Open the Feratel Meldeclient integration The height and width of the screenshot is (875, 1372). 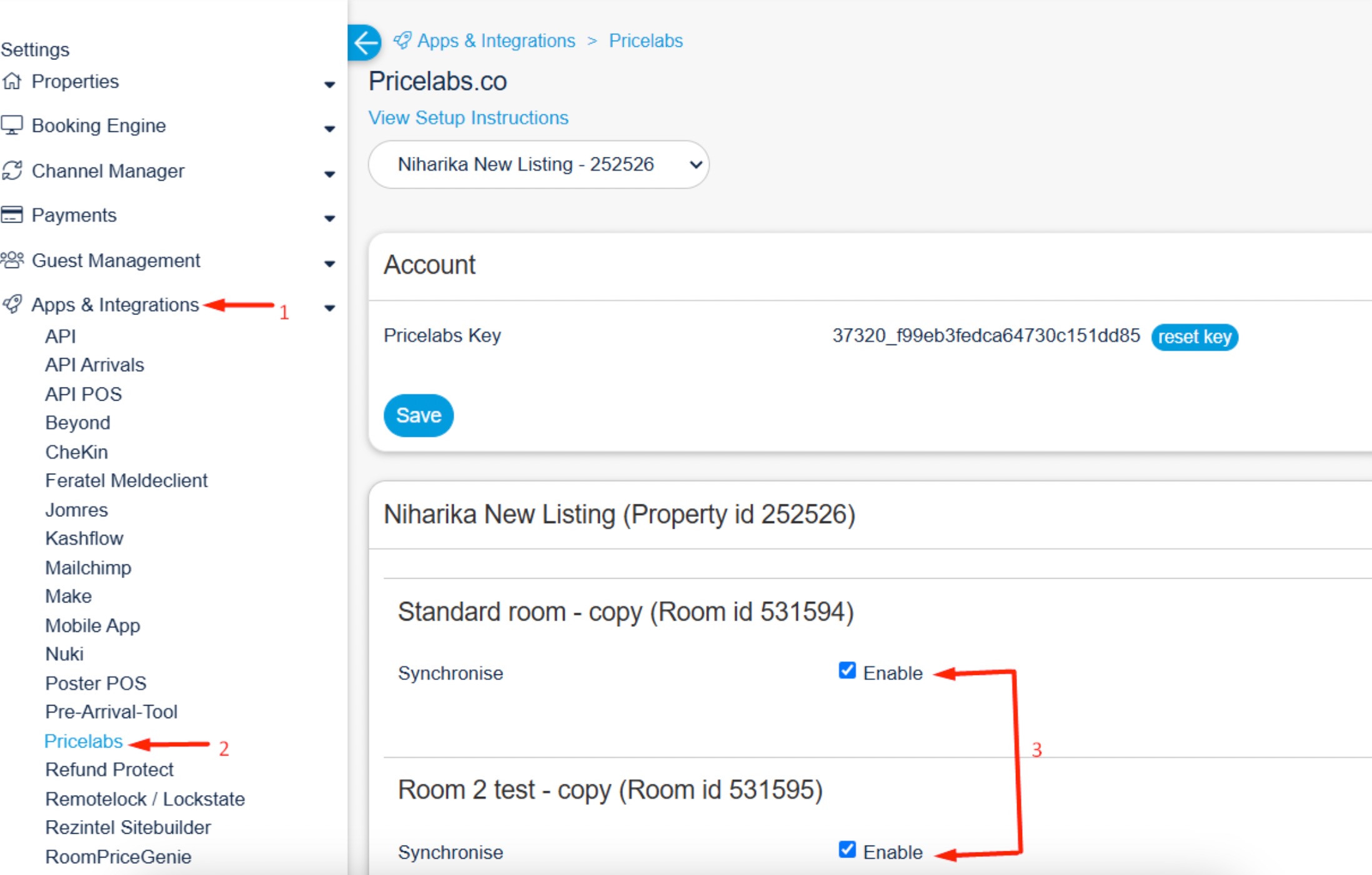(x=126, y=480)
